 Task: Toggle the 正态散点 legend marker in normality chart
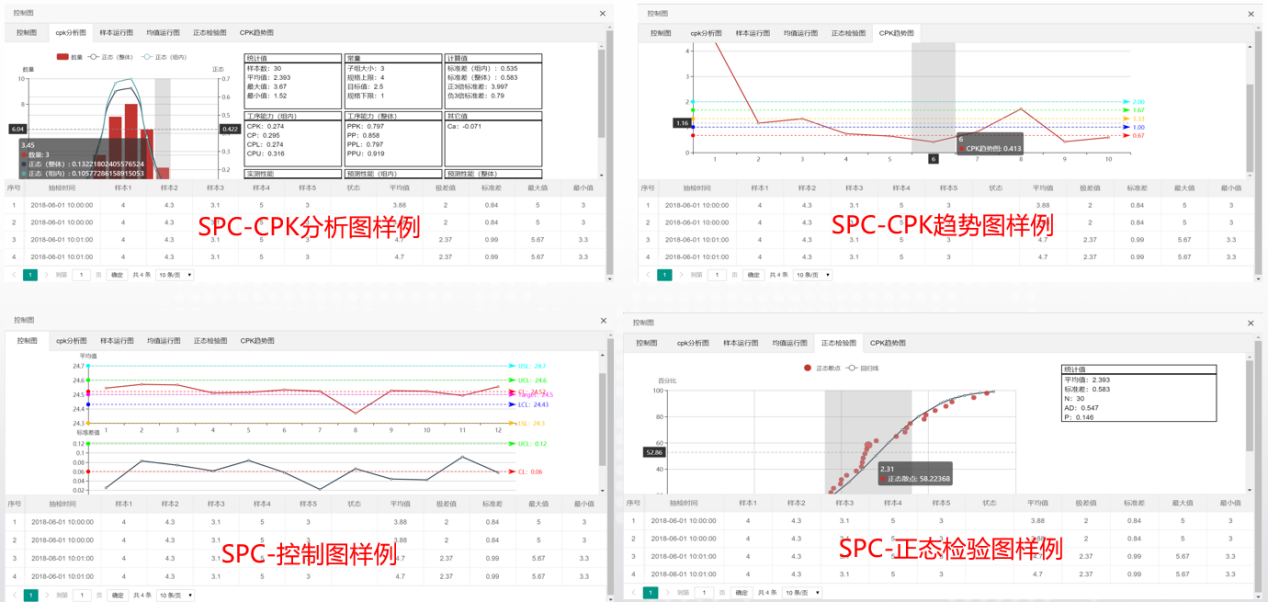click(809, 368)
